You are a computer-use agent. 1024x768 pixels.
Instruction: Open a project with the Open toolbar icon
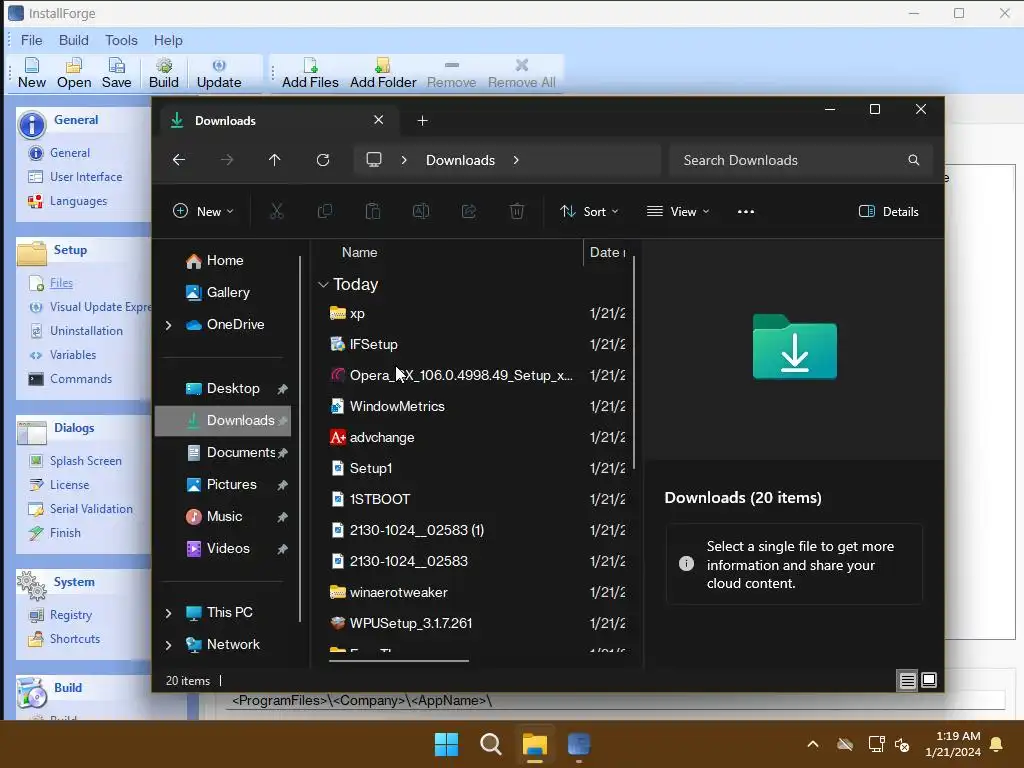(x=74, y=72)
